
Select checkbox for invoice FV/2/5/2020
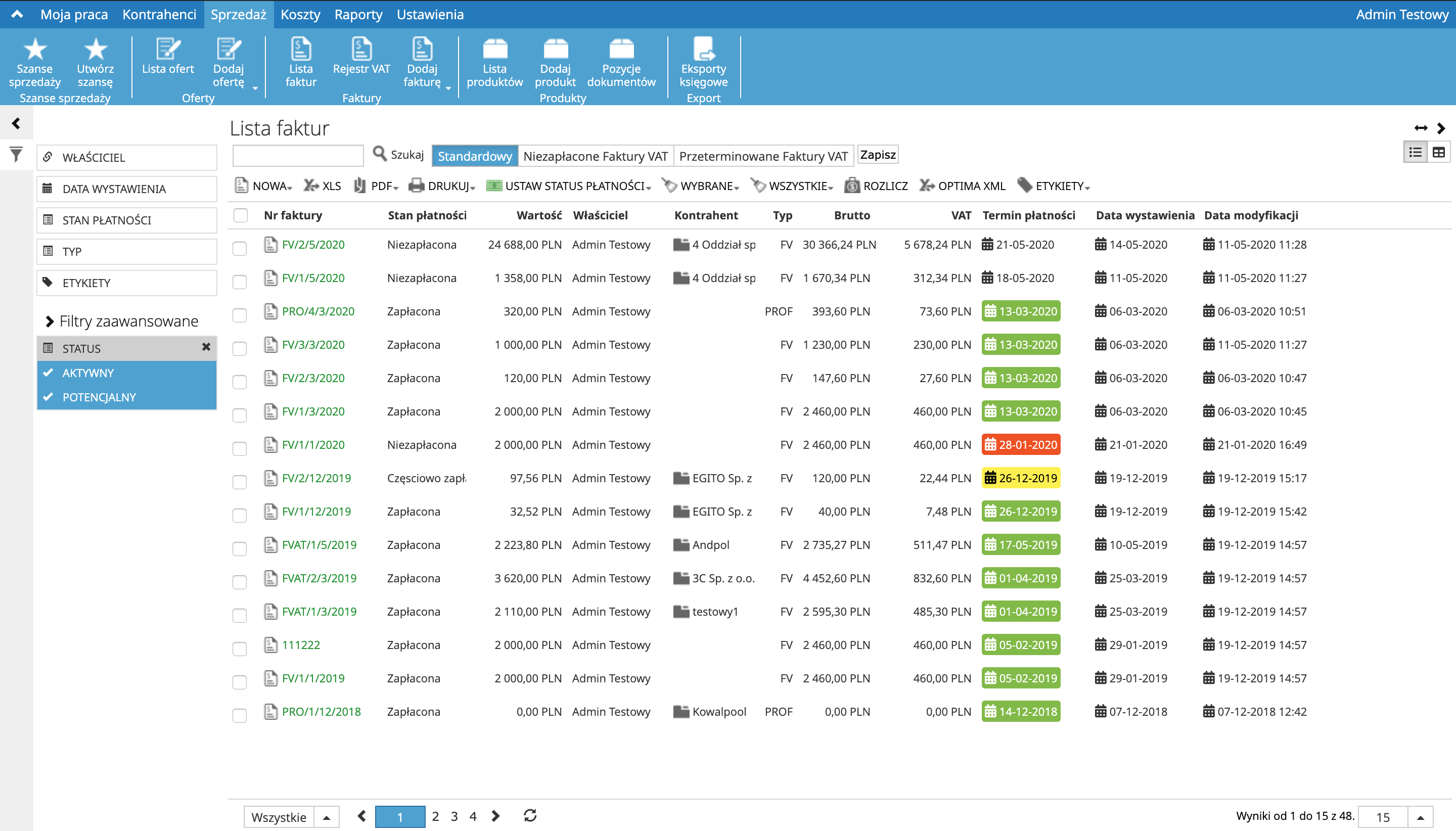point(240,248)
